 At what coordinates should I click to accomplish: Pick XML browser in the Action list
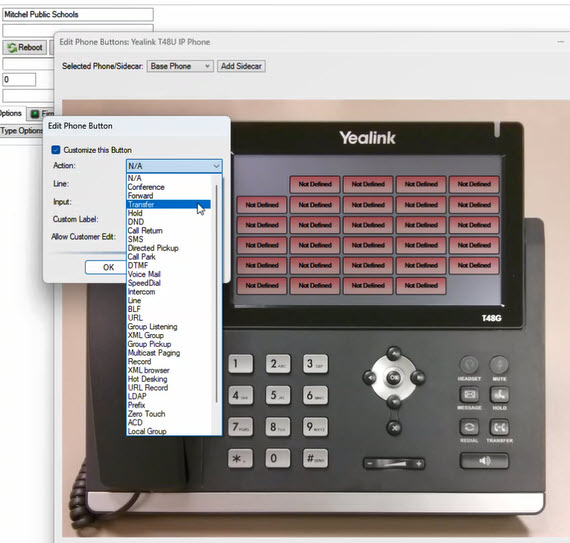169,370
